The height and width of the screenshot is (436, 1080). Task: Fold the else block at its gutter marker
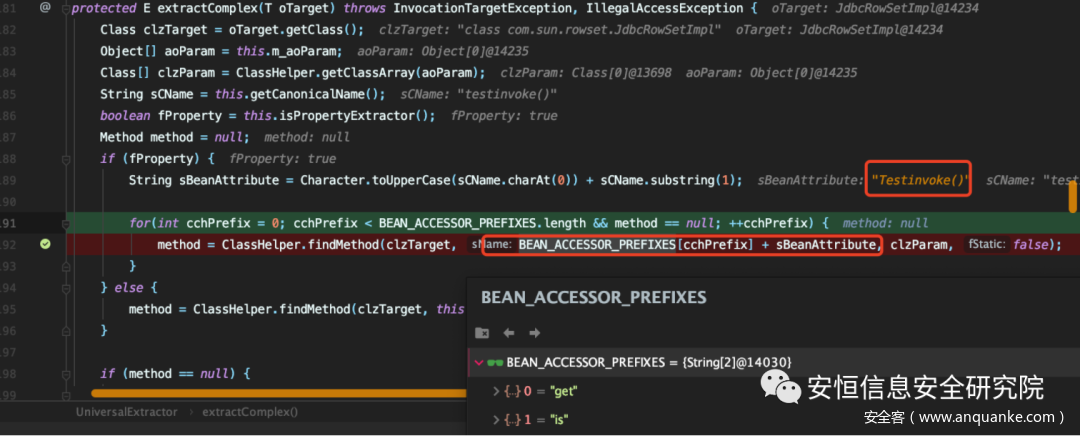click(x=66, y=287)
